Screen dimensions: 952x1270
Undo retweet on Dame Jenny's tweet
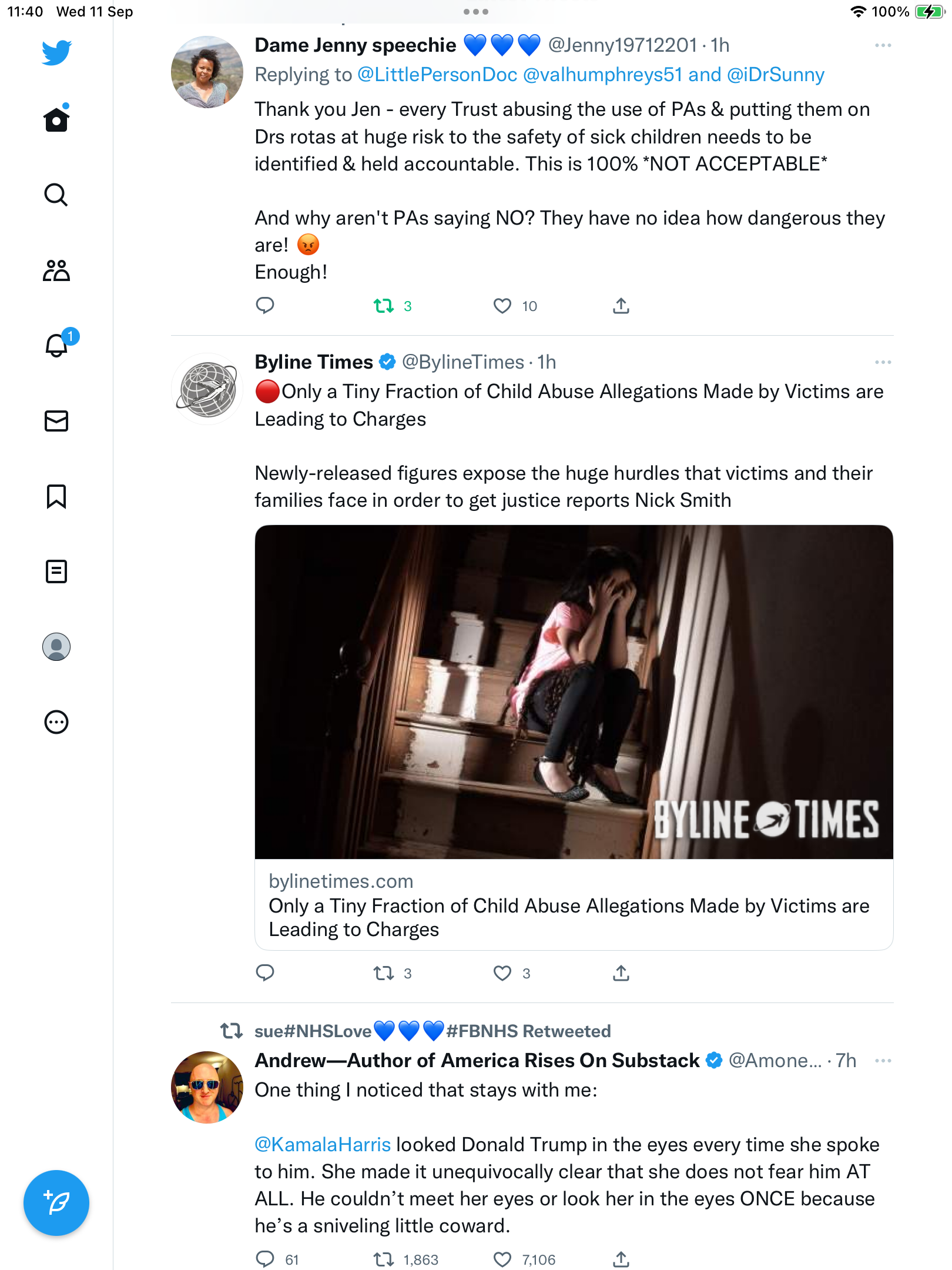tap(384, 306)
